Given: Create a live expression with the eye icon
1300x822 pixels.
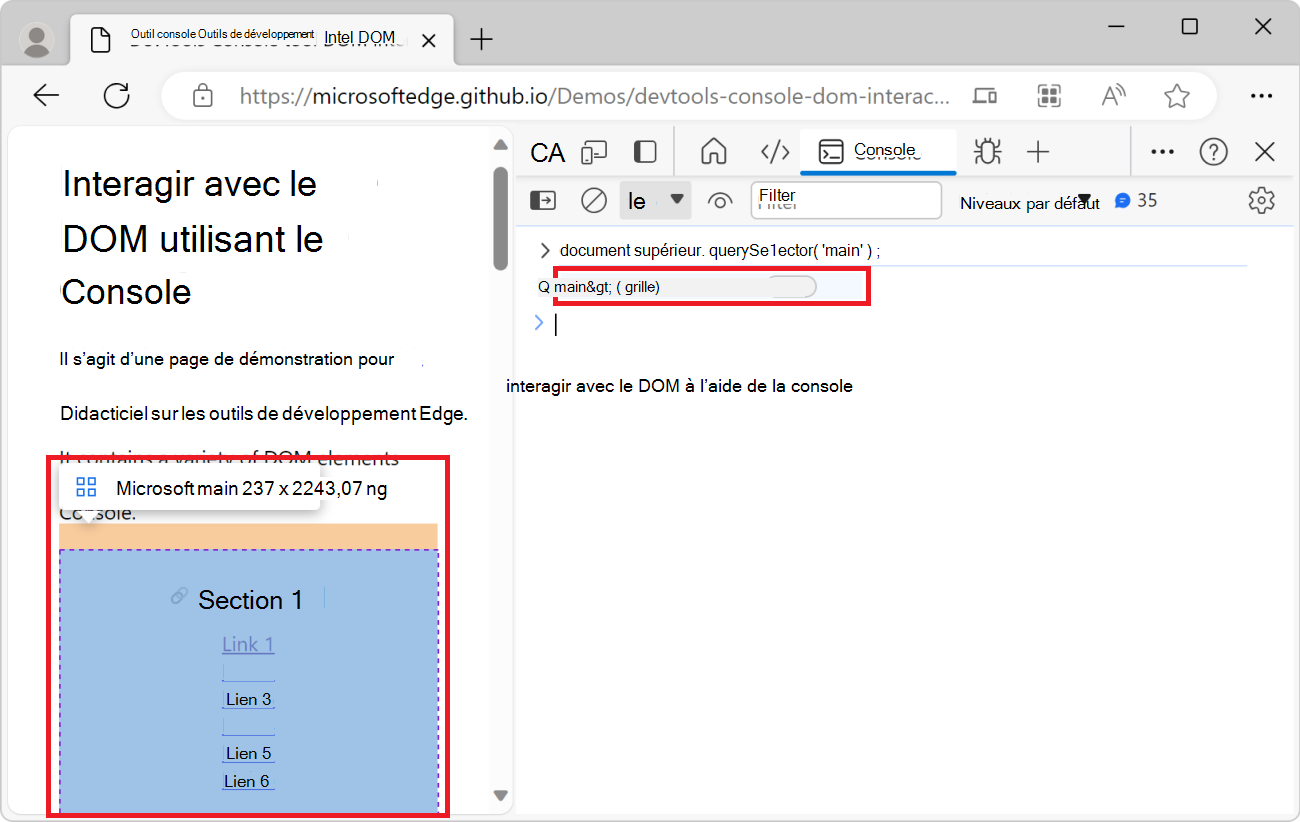Looking at the screenshot, I should click(720, 200).
